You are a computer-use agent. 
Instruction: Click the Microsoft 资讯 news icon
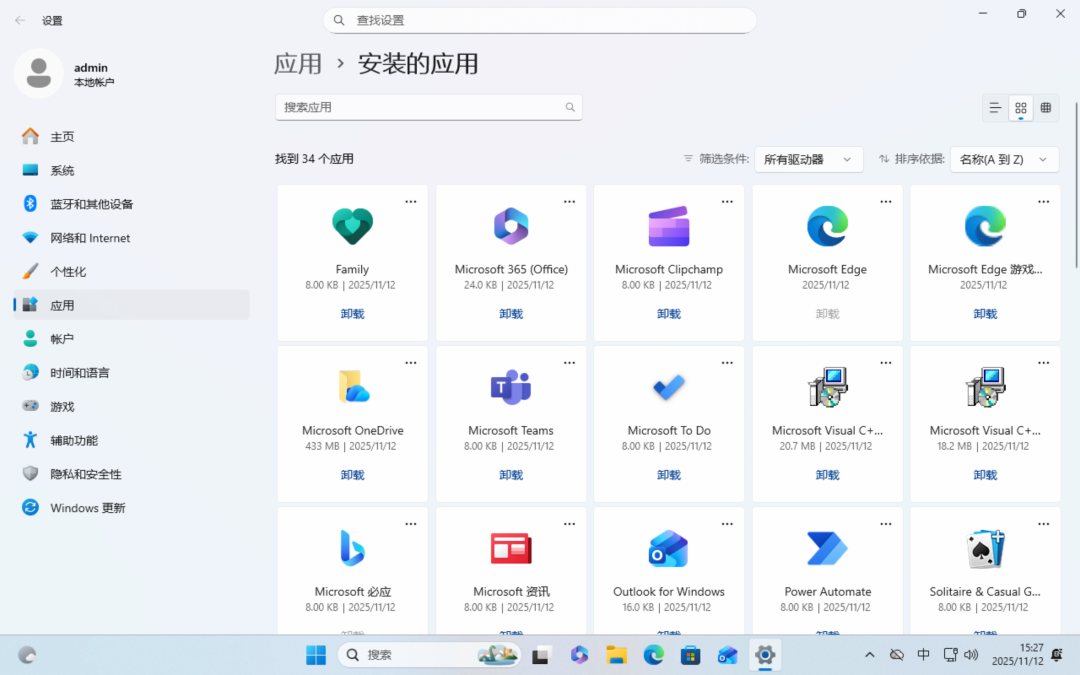510,548
